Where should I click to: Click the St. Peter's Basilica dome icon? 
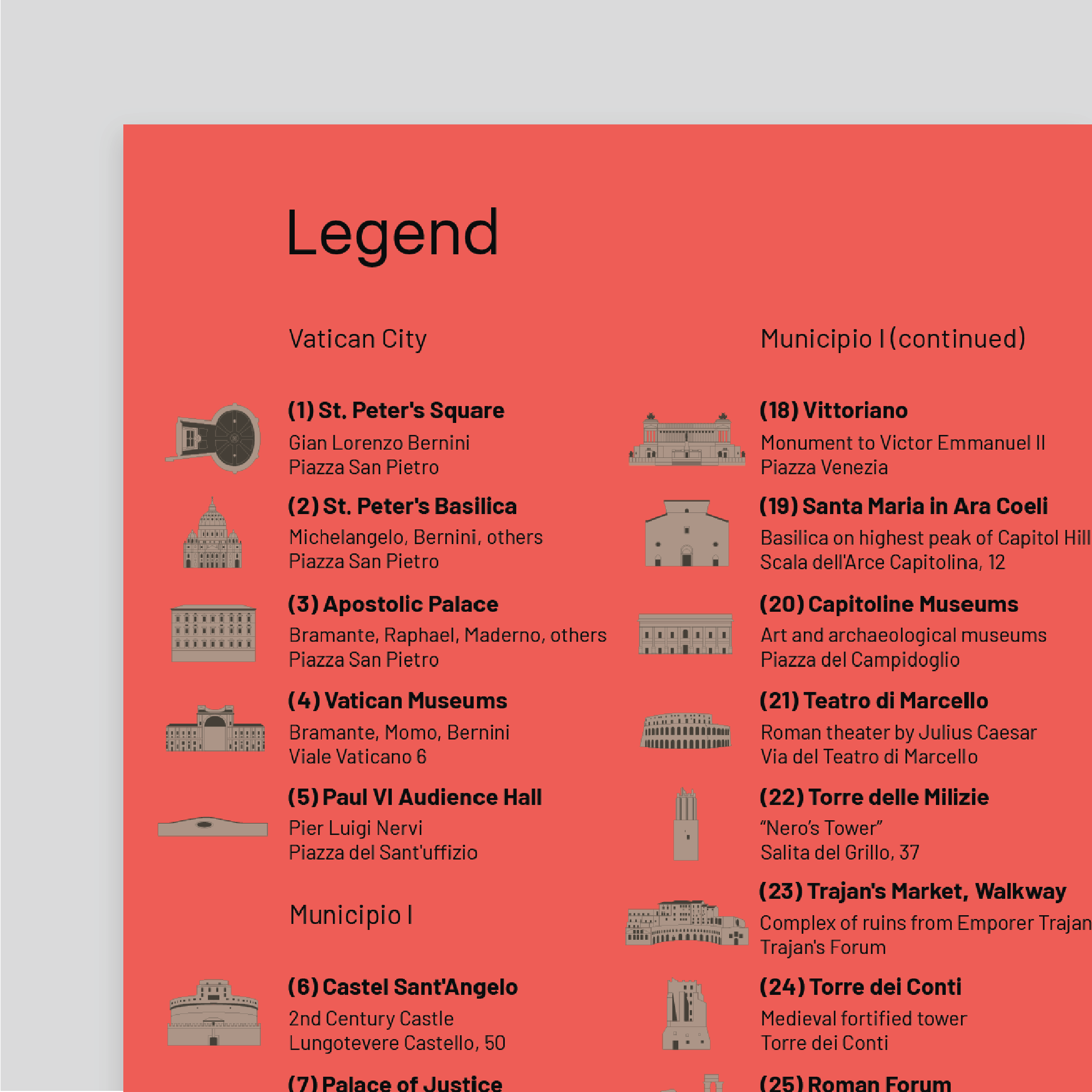[212, 534]
